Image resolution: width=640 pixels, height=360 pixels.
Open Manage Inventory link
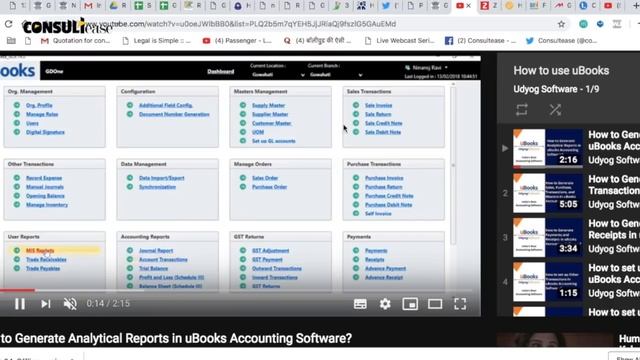(47, 205)
